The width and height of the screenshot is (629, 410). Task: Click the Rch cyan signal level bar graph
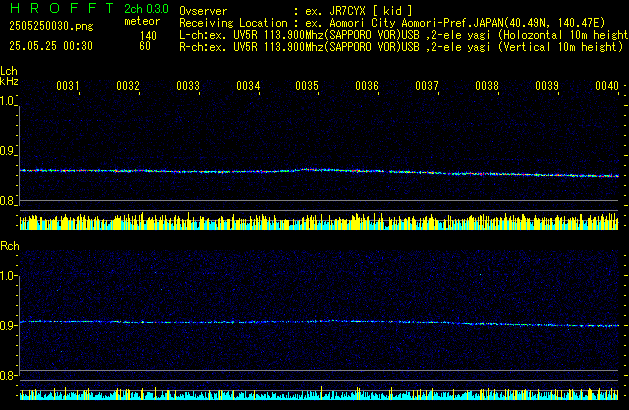tap(319, 393)
